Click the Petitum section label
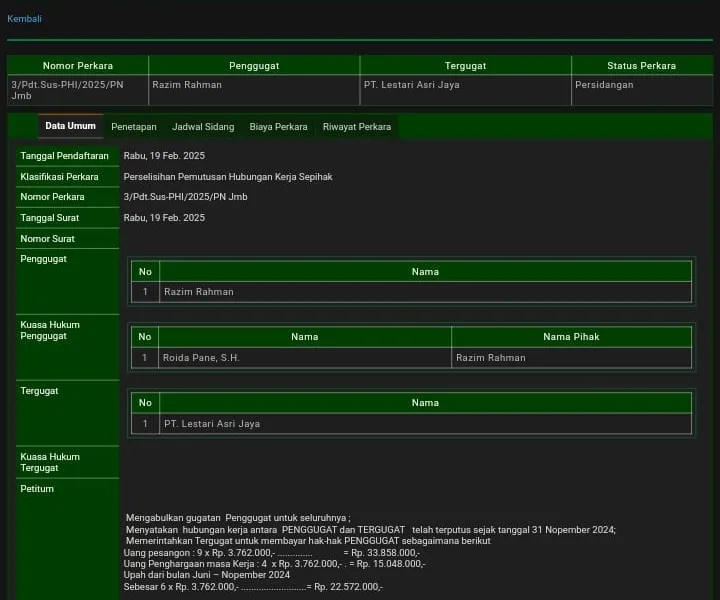Screen dimensions: 720x600 click(37, 489)
